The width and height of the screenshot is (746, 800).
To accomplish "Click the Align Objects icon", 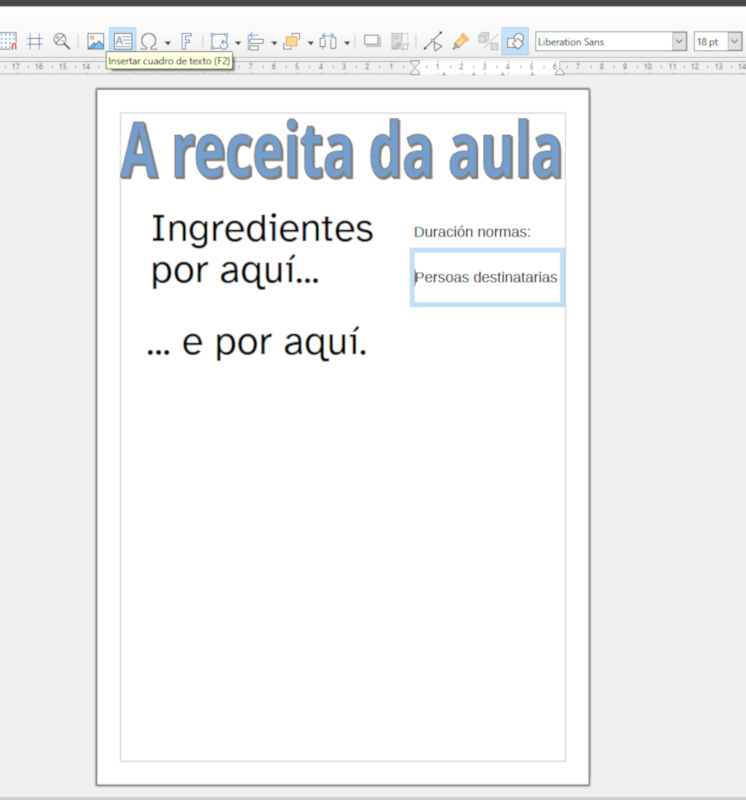I will (255, 41).
